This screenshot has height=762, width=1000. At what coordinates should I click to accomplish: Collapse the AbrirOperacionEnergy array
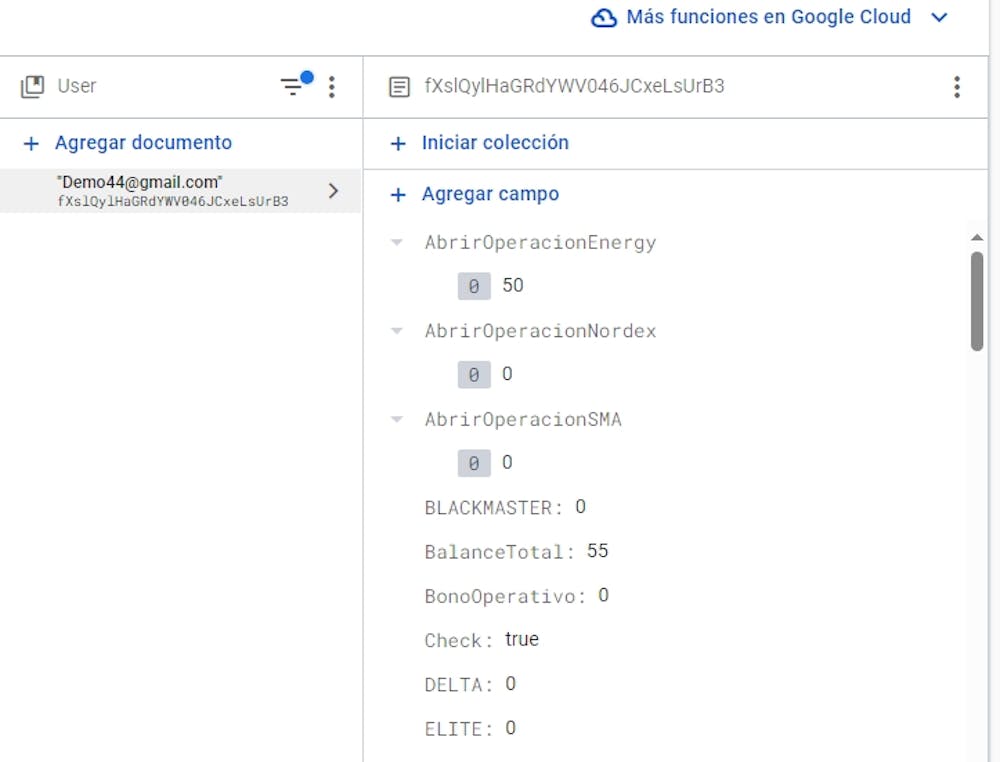point(398,243)
